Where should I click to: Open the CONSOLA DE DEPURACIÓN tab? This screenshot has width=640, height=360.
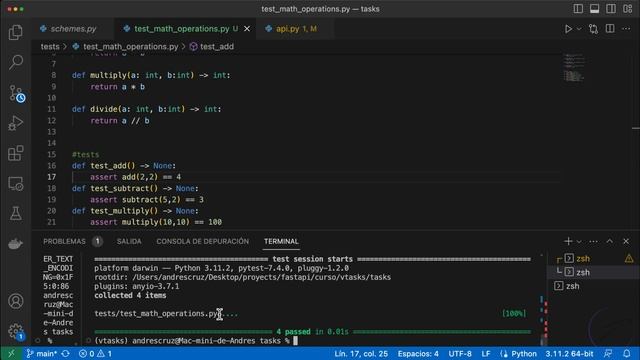202,242
